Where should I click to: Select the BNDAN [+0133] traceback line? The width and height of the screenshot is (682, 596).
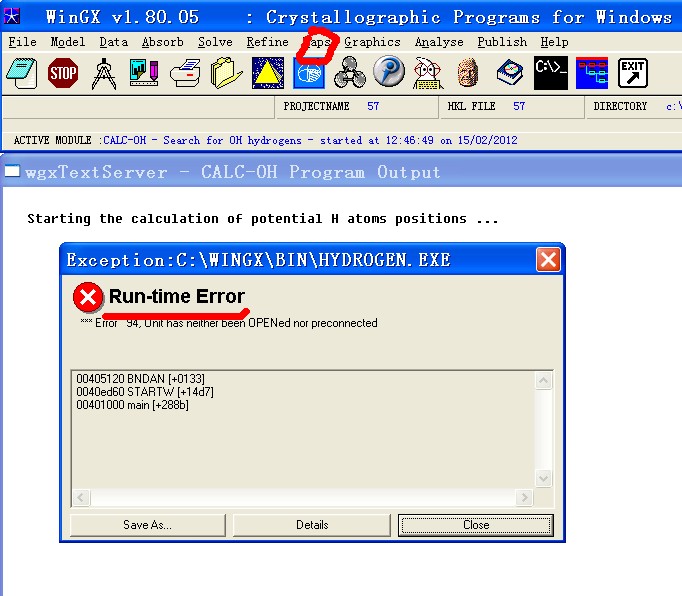(140, 378)
